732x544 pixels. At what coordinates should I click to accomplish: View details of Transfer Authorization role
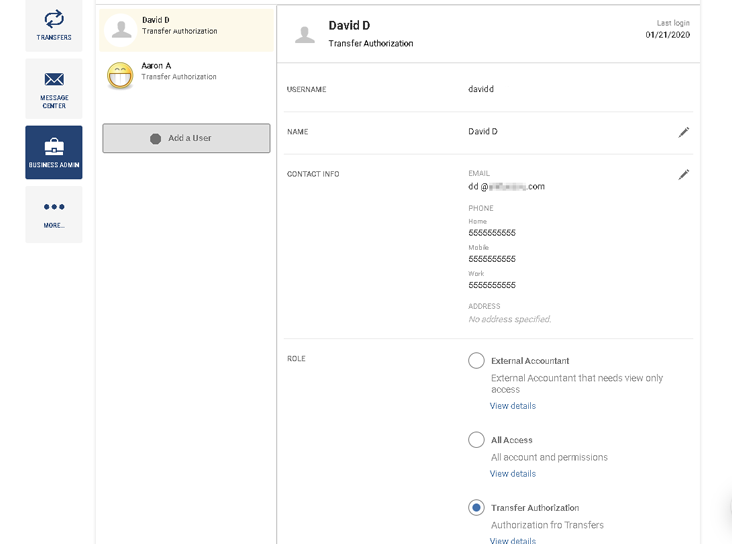point(513,540)
